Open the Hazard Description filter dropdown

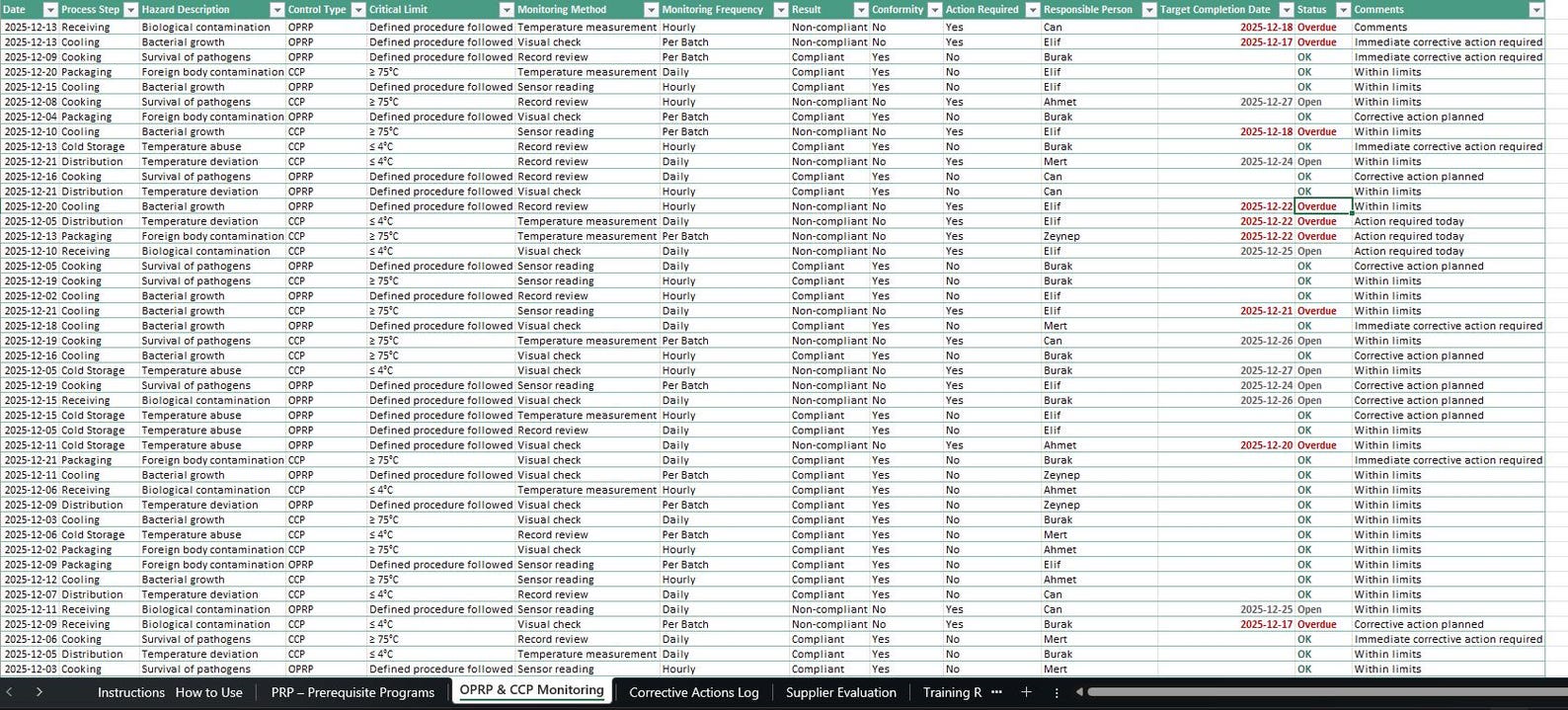click(276, 10)
